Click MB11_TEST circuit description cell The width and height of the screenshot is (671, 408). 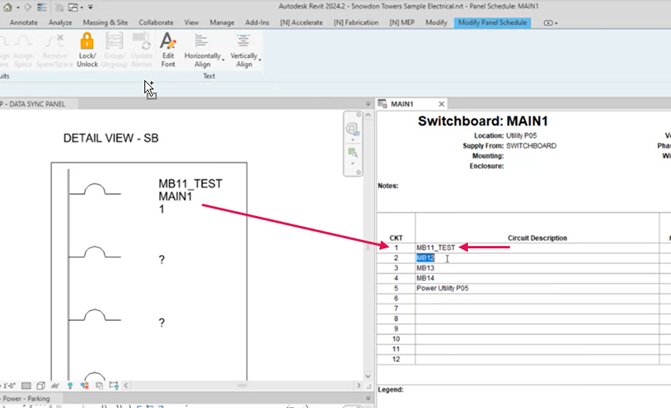pos(537,247)
